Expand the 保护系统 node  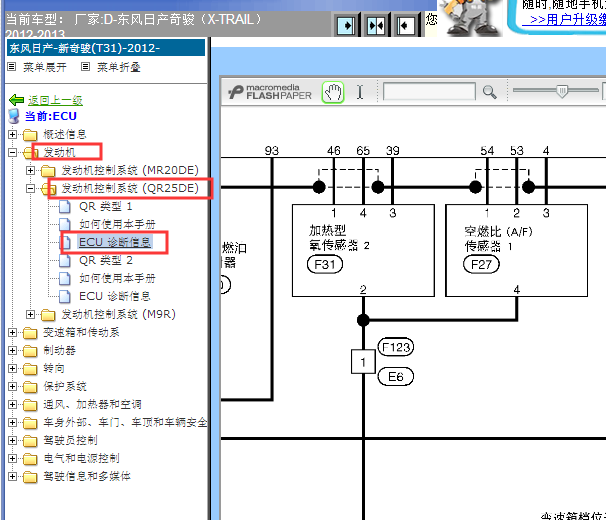tap(12, 387)
